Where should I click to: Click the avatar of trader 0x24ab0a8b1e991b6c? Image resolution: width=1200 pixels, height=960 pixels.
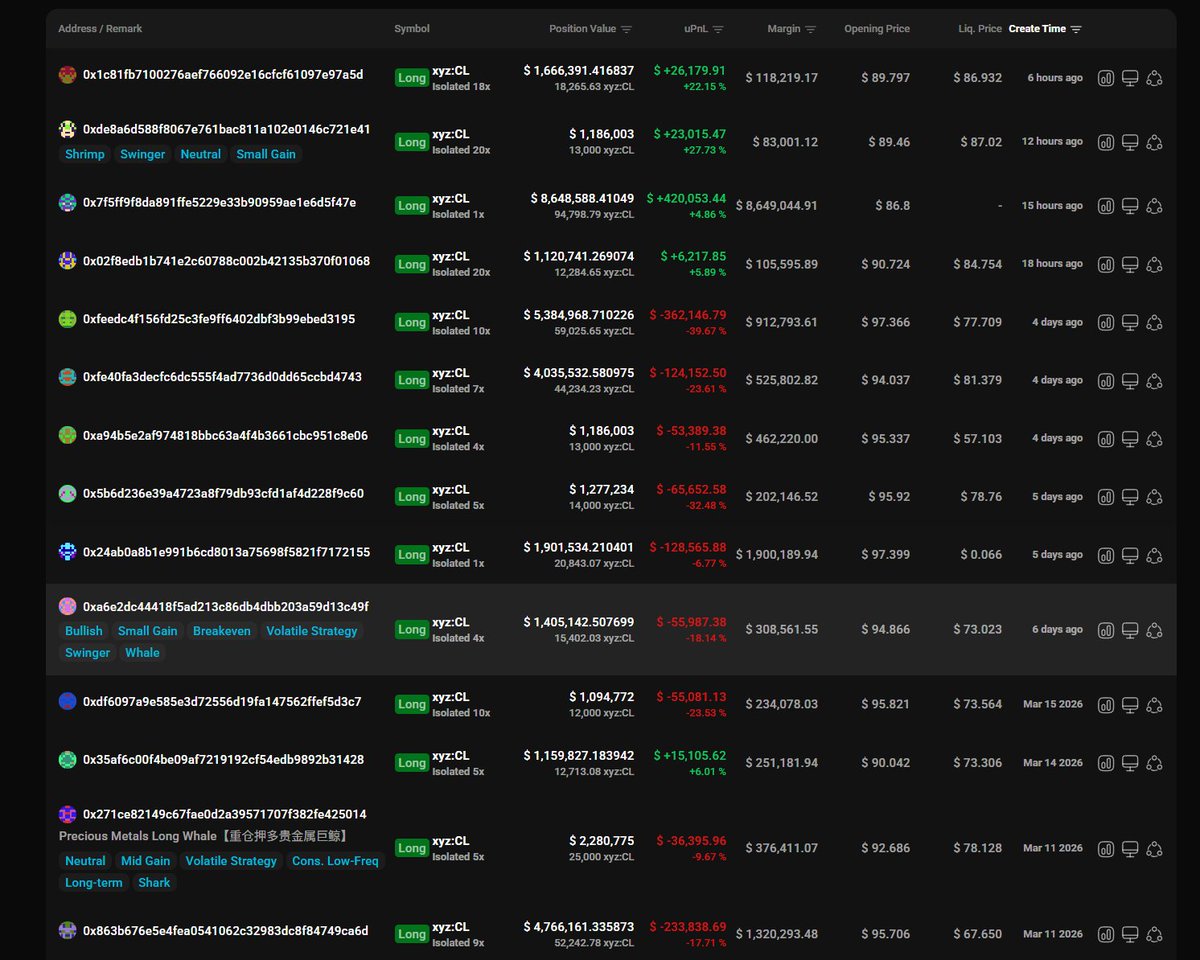66,548
